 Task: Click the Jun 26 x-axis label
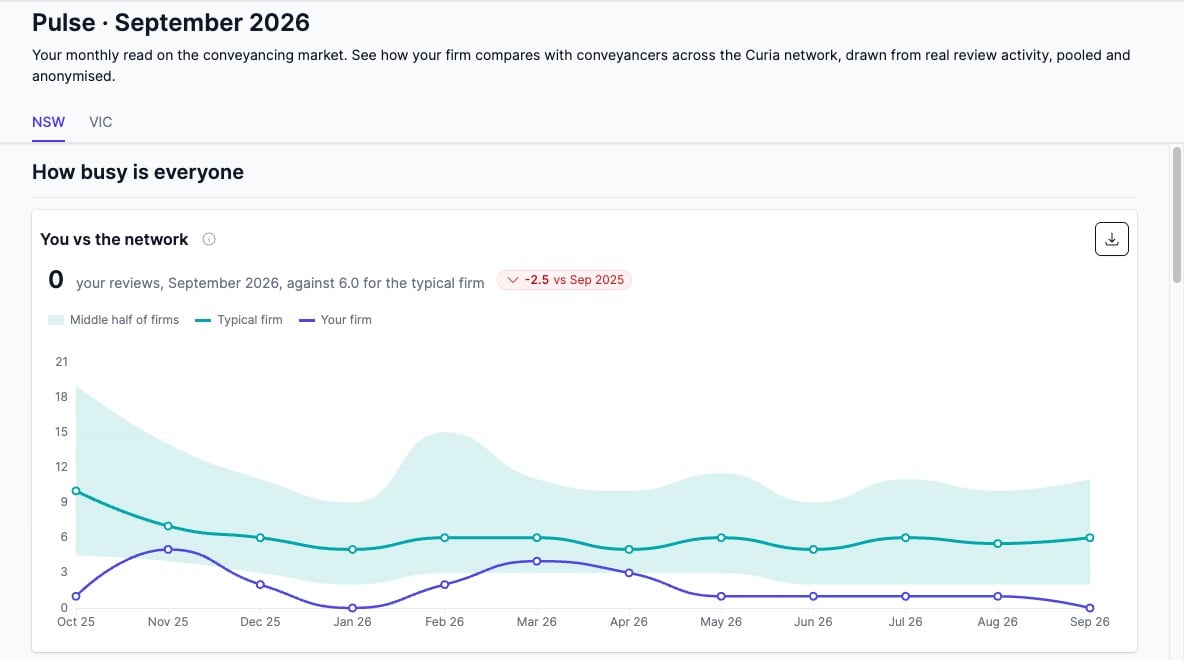point(813,622)
